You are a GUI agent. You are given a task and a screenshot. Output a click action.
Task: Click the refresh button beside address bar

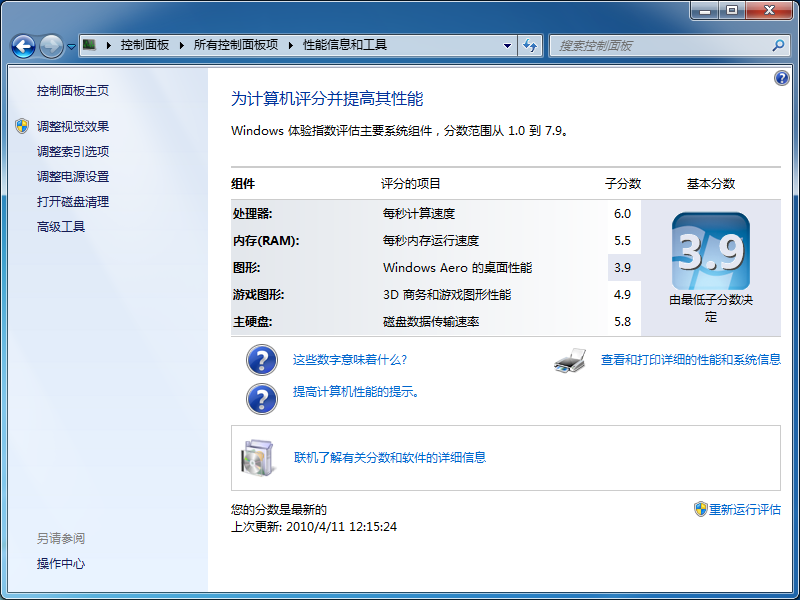click(530, 45)
